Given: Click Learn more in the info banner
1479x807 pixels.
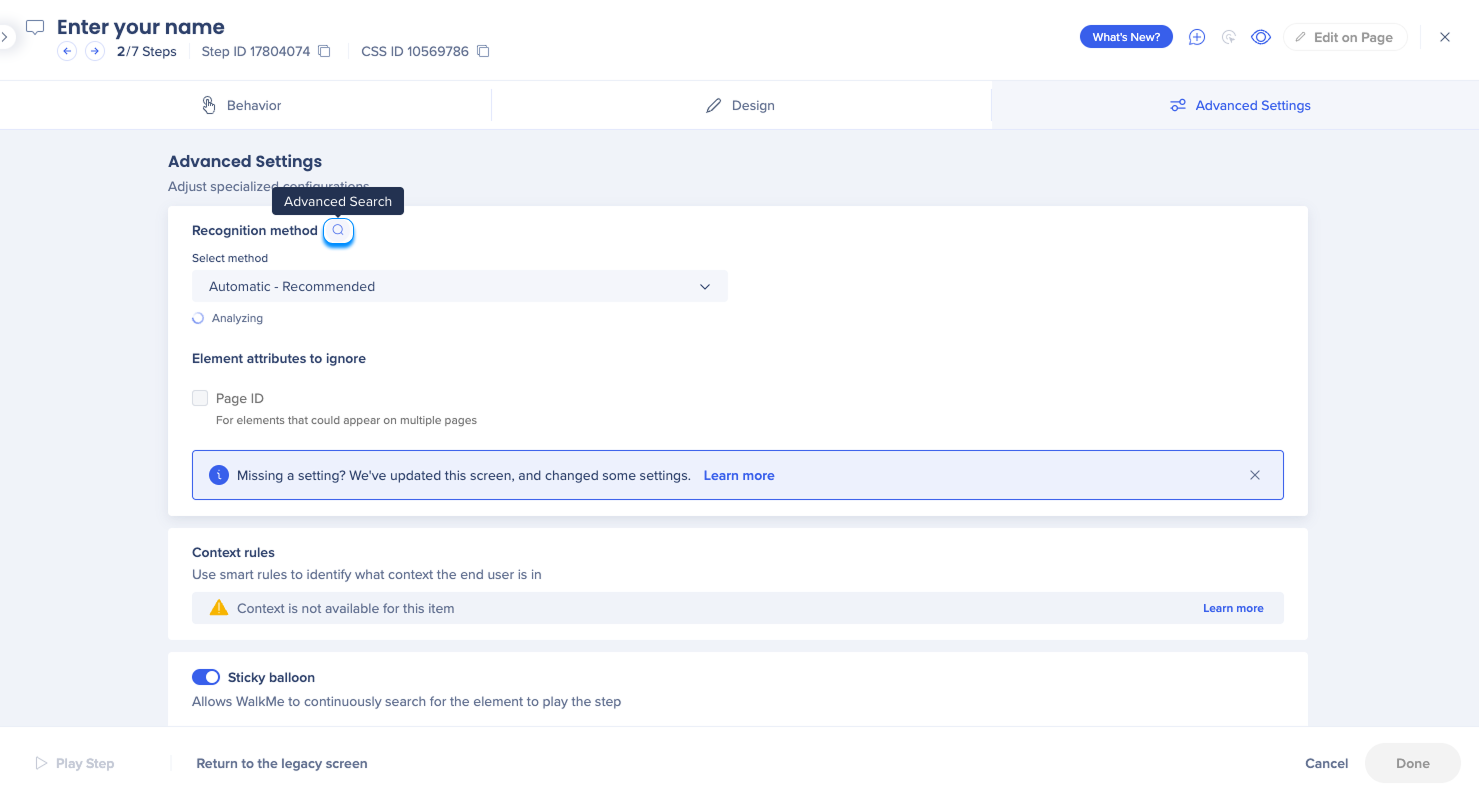Looking at the screenshot, I should (739, 475).
